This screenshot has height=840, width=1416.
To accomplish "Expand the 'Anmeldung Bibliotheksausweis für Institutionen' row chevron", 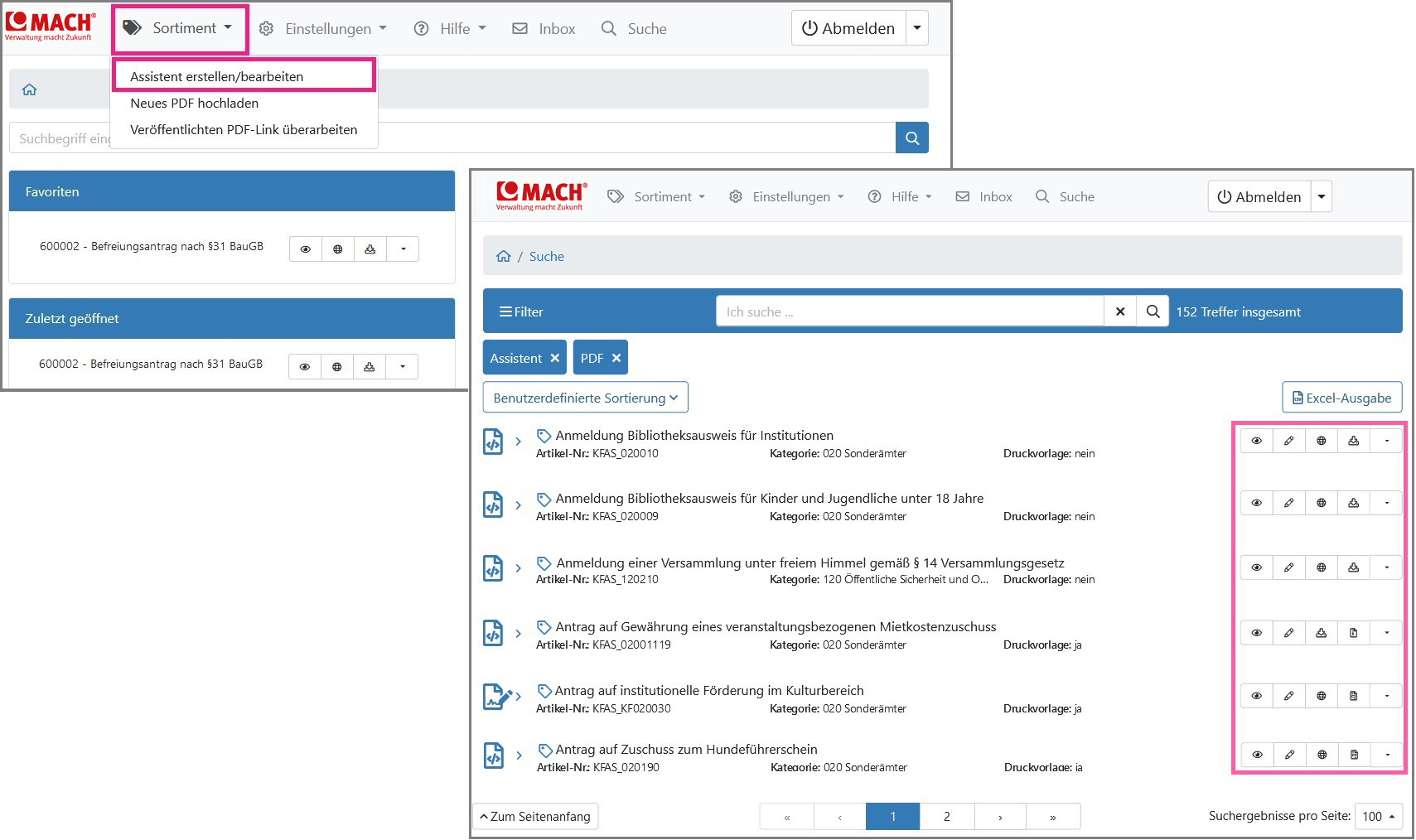I will tap(519, 442).
